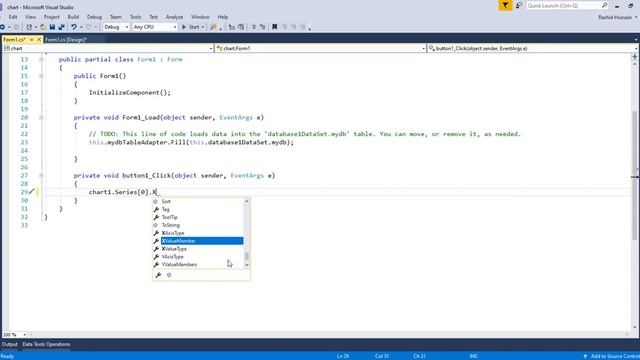Click the editor vertical scrollbar thumb
The image size is (640, 360).
coord(635,176)
